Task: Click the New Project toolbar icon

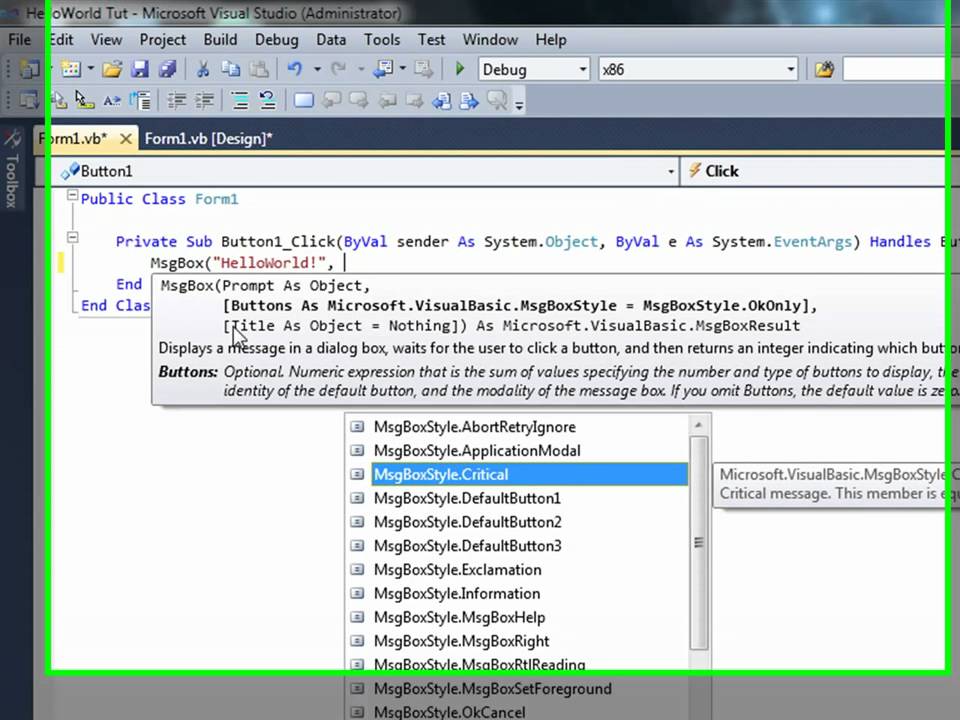Action: 29,69
